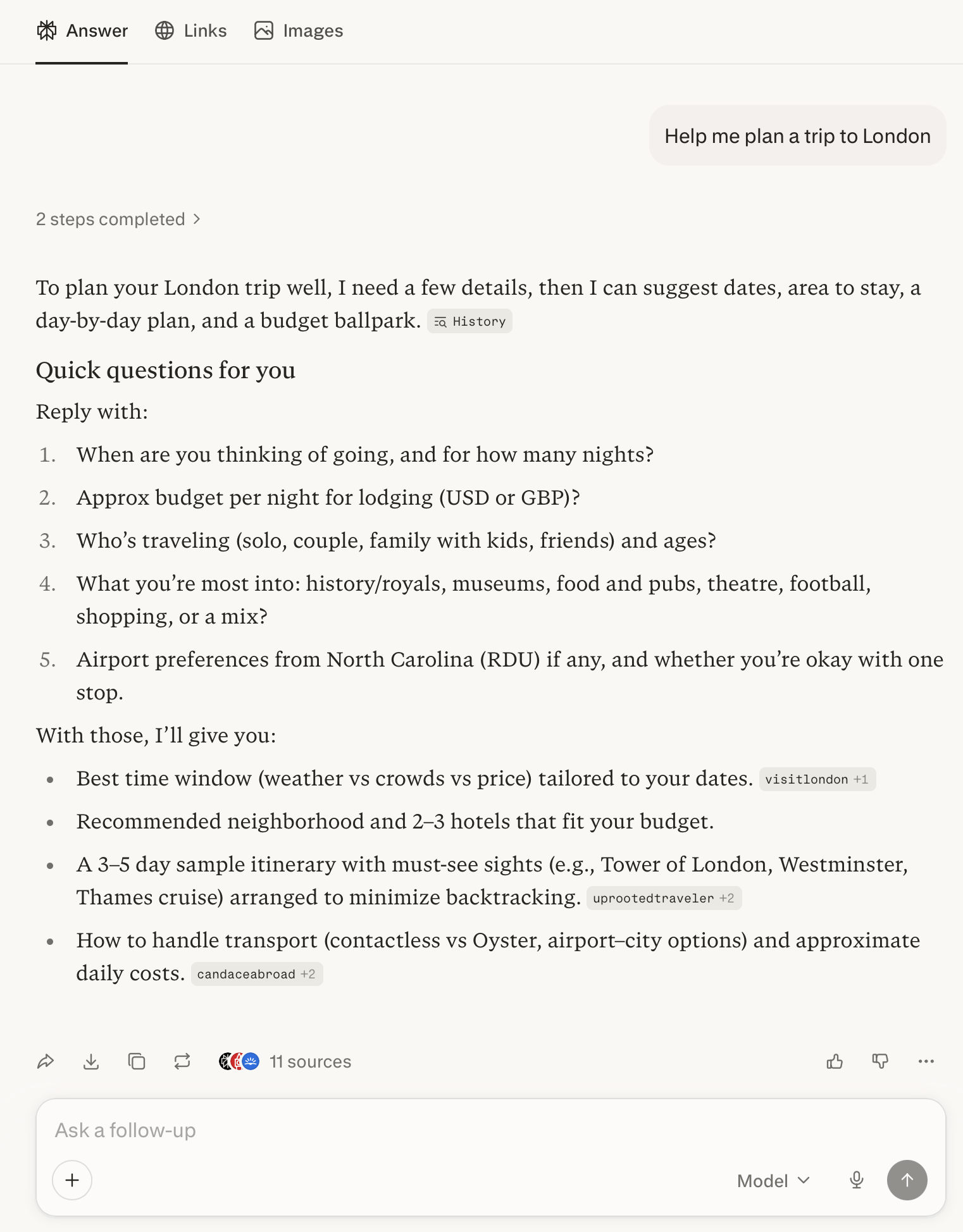Submit the follow-up with the arrow button
This screenshot has height=1232, width=963.
click(907, 1180)
